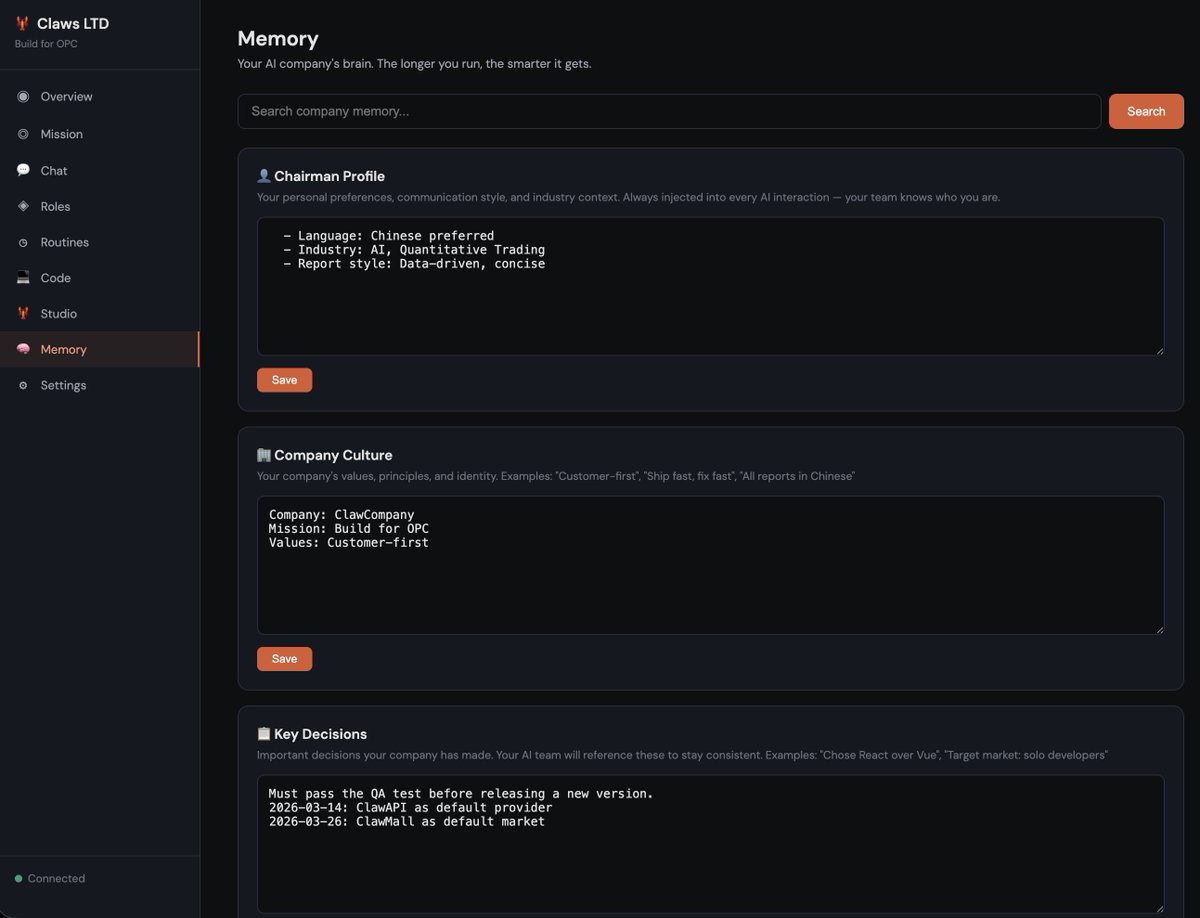The height and width of the screenshot is (918, 1200).
Task: Click the Search company memory field
Action: (x=669, y=111)
